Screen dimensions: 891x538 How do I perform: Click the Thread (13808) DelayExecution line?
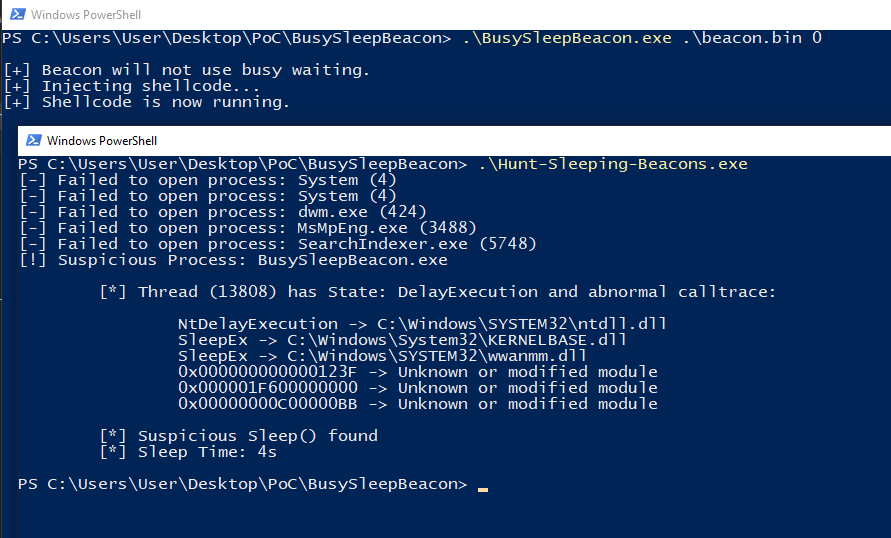[x=438, y=292]
